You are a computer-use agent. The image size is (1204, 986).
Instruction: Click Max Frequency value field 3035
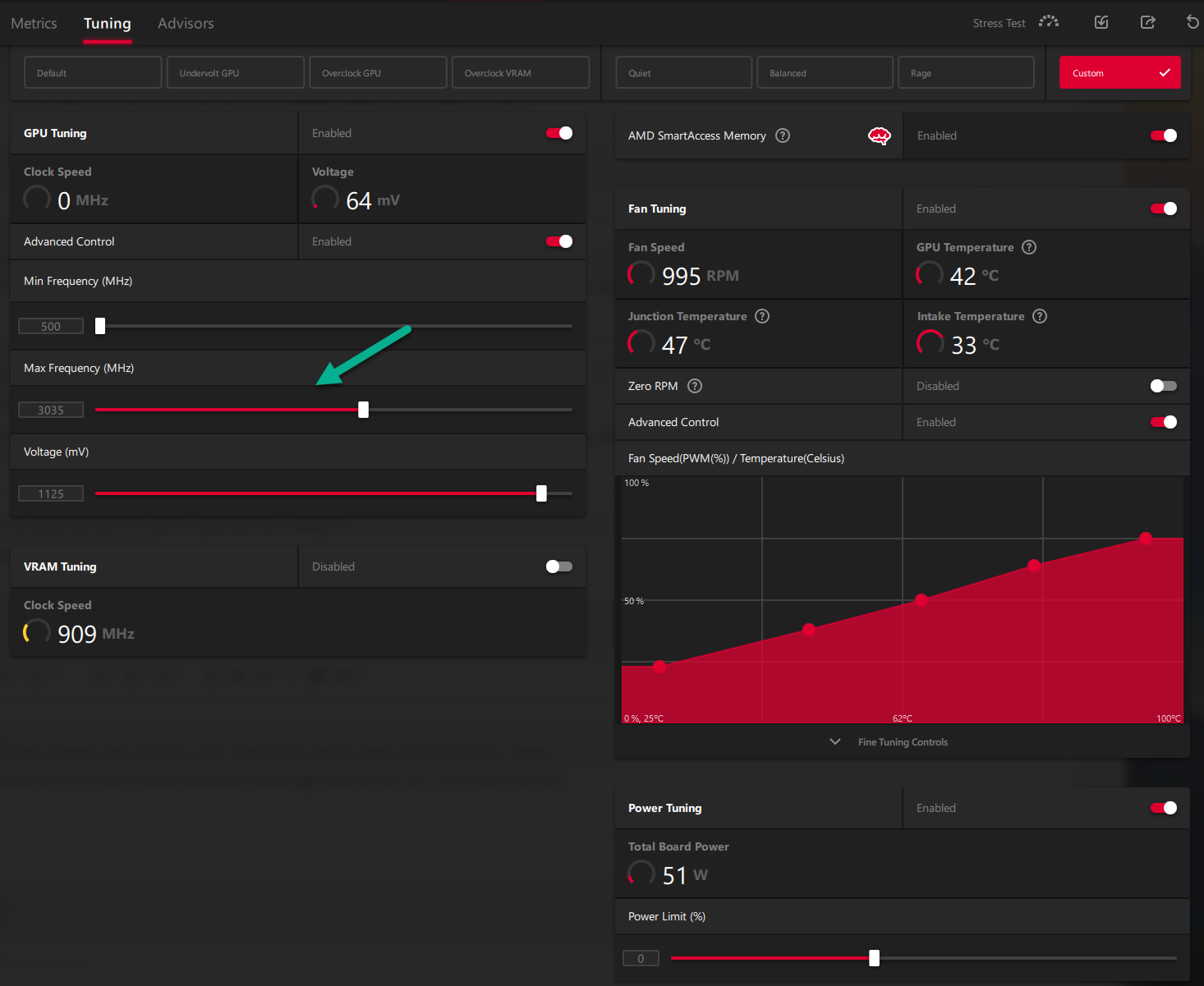[x=51, y=410]
